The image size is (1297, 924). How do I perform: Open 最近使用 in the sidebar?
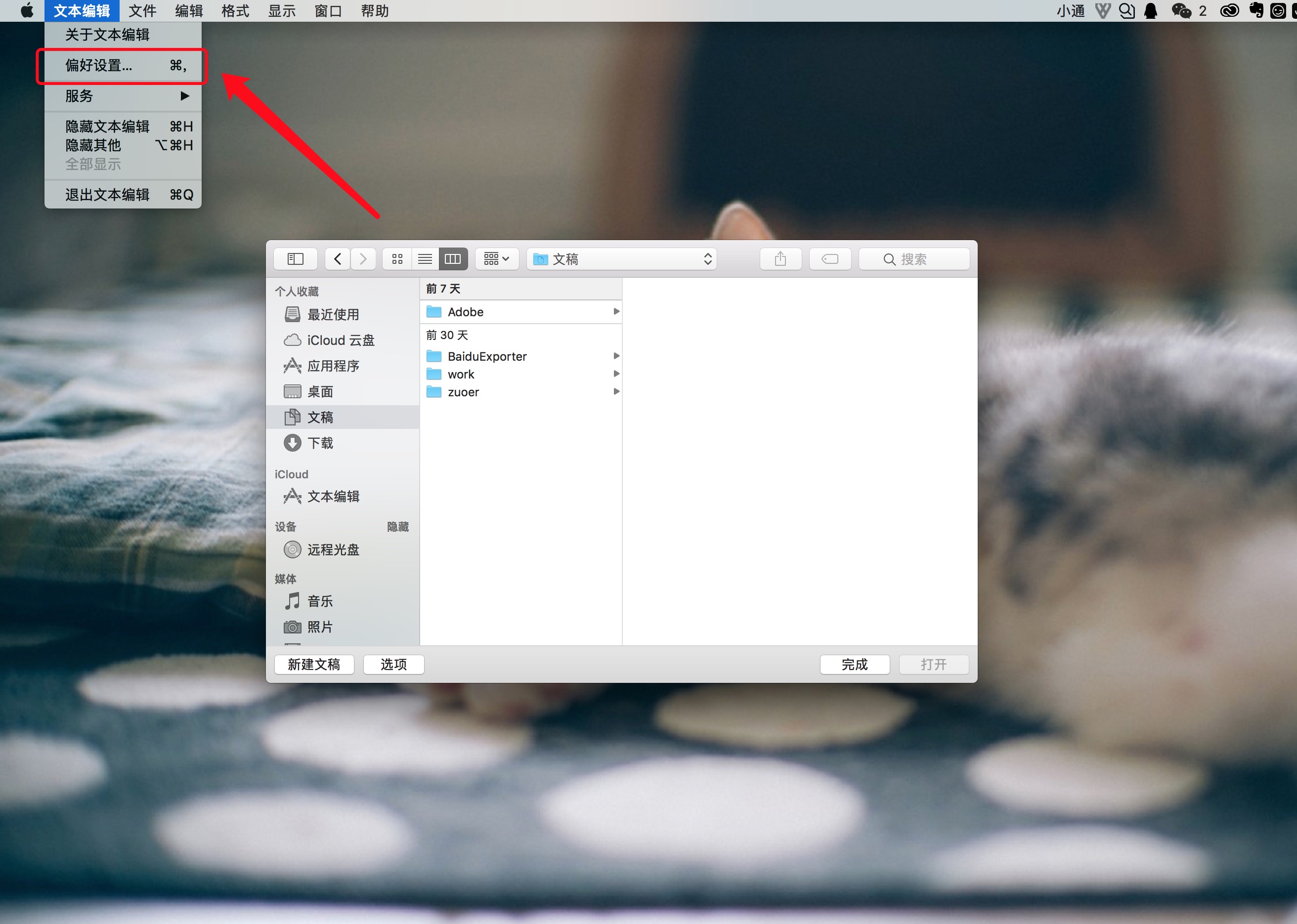[343, 314]
